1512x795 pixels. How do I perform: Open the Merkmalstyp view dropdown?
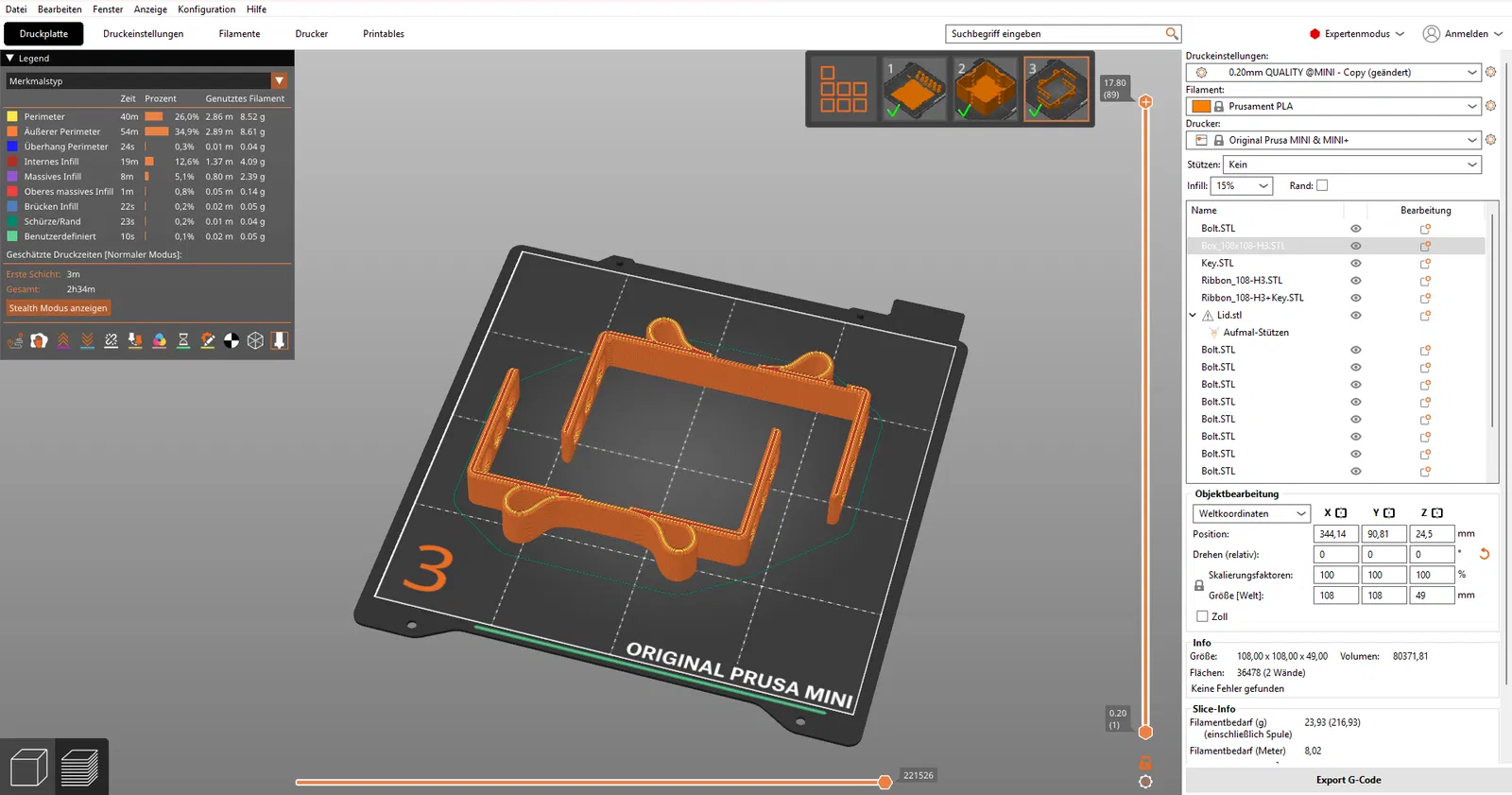(x=146, y=81)
